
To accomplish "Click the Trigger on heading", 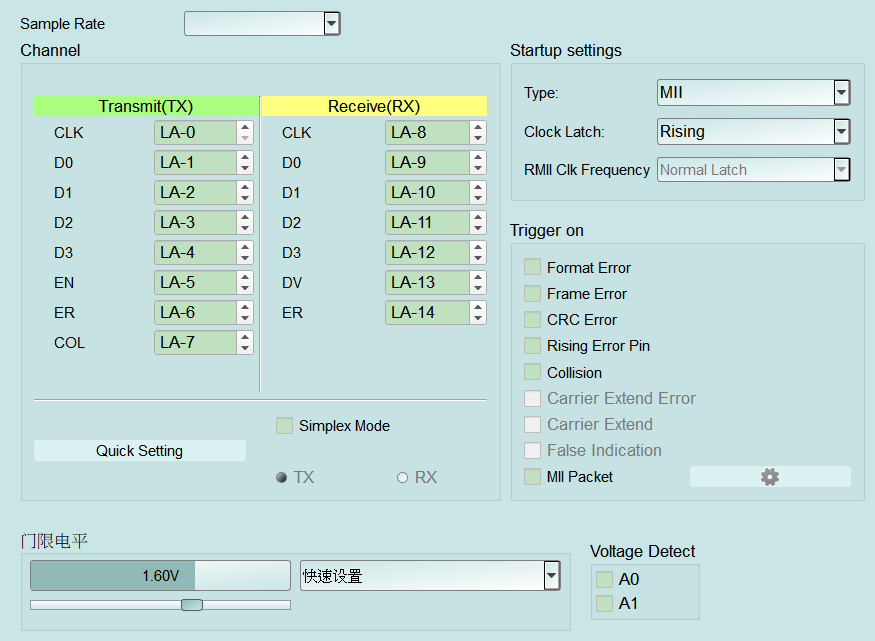I will [x=547, y=230].
